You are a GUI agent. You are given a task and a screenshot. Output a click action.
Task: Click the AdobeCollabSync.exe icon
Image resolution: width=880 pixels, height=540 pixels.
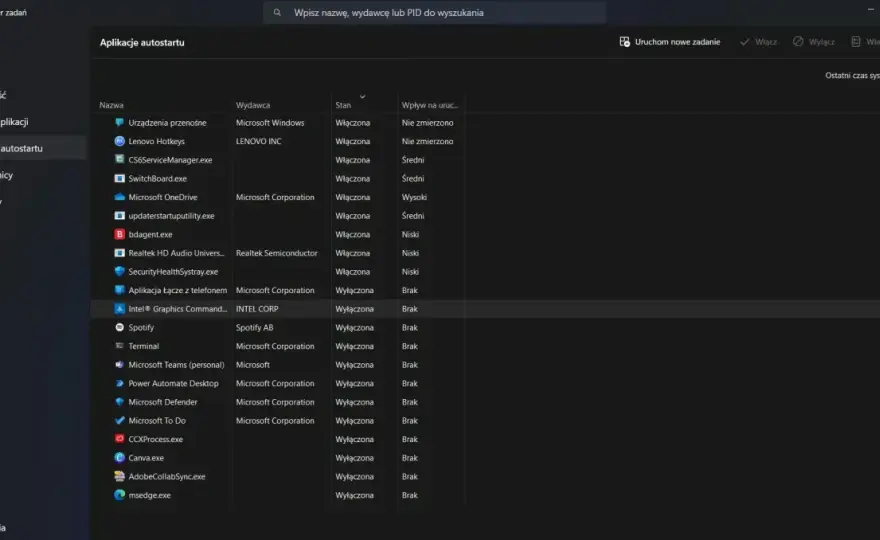pyautogui.click(x=120, y=476)
